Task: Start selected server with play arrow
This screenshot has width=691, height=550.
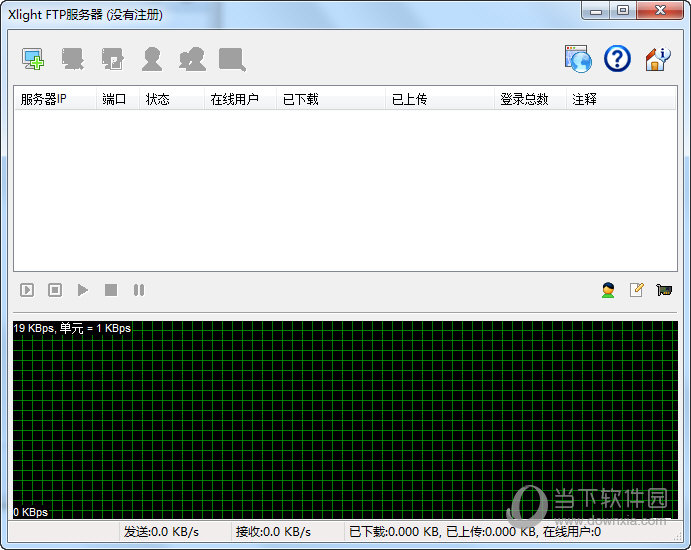Action: (82, 290)
